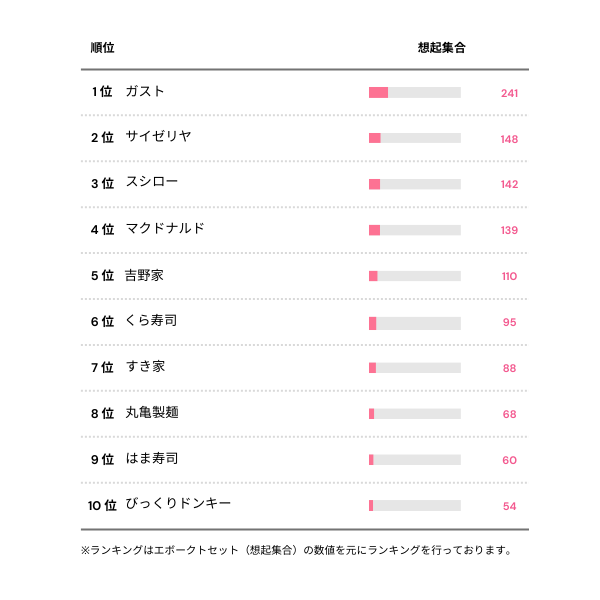Click the 順位 column header
Screen dimensions: 600x600
101,48
